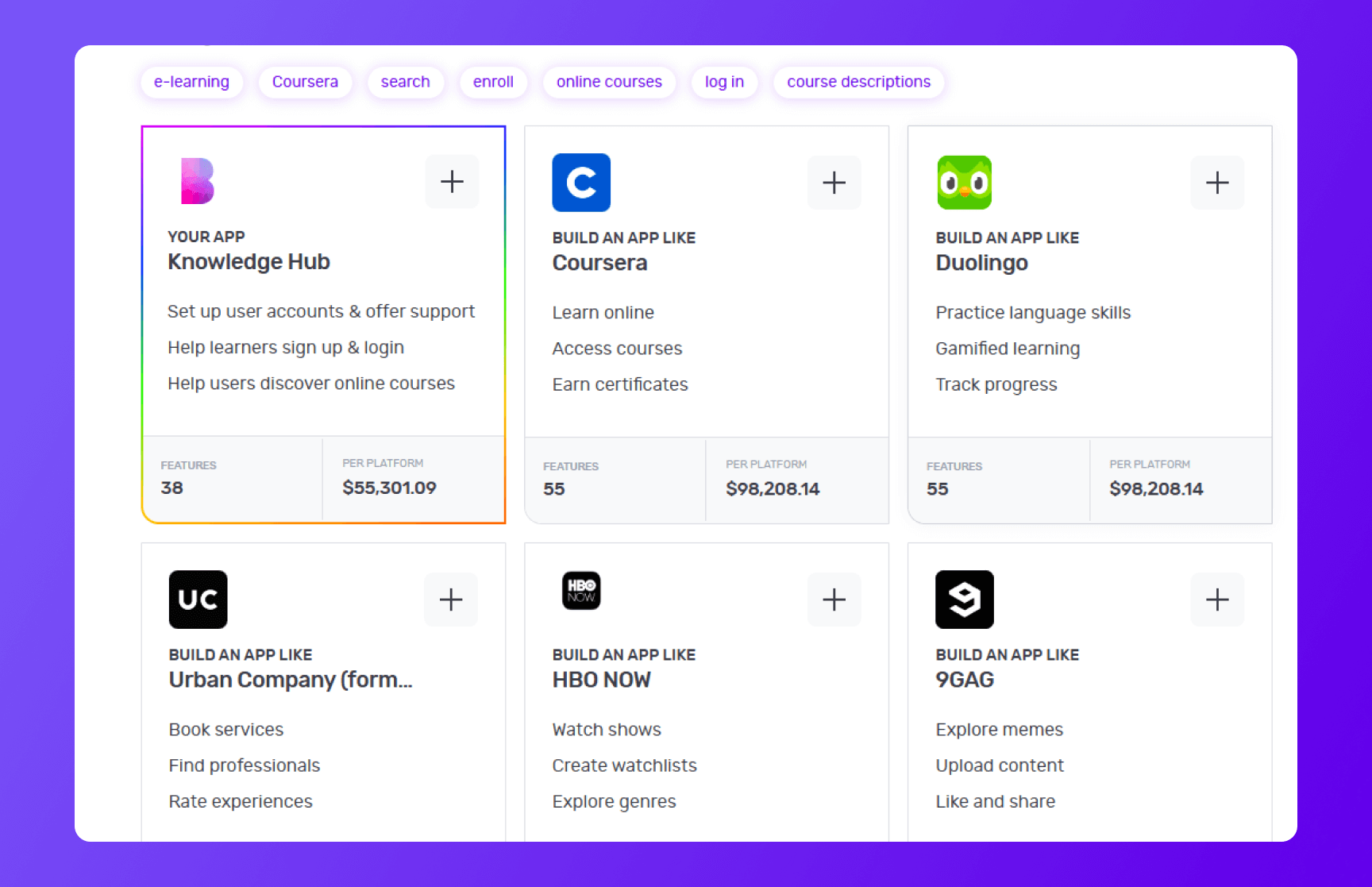Click 'Help learners sign up & login'
1372x887 pixels.
click(286, 348)
